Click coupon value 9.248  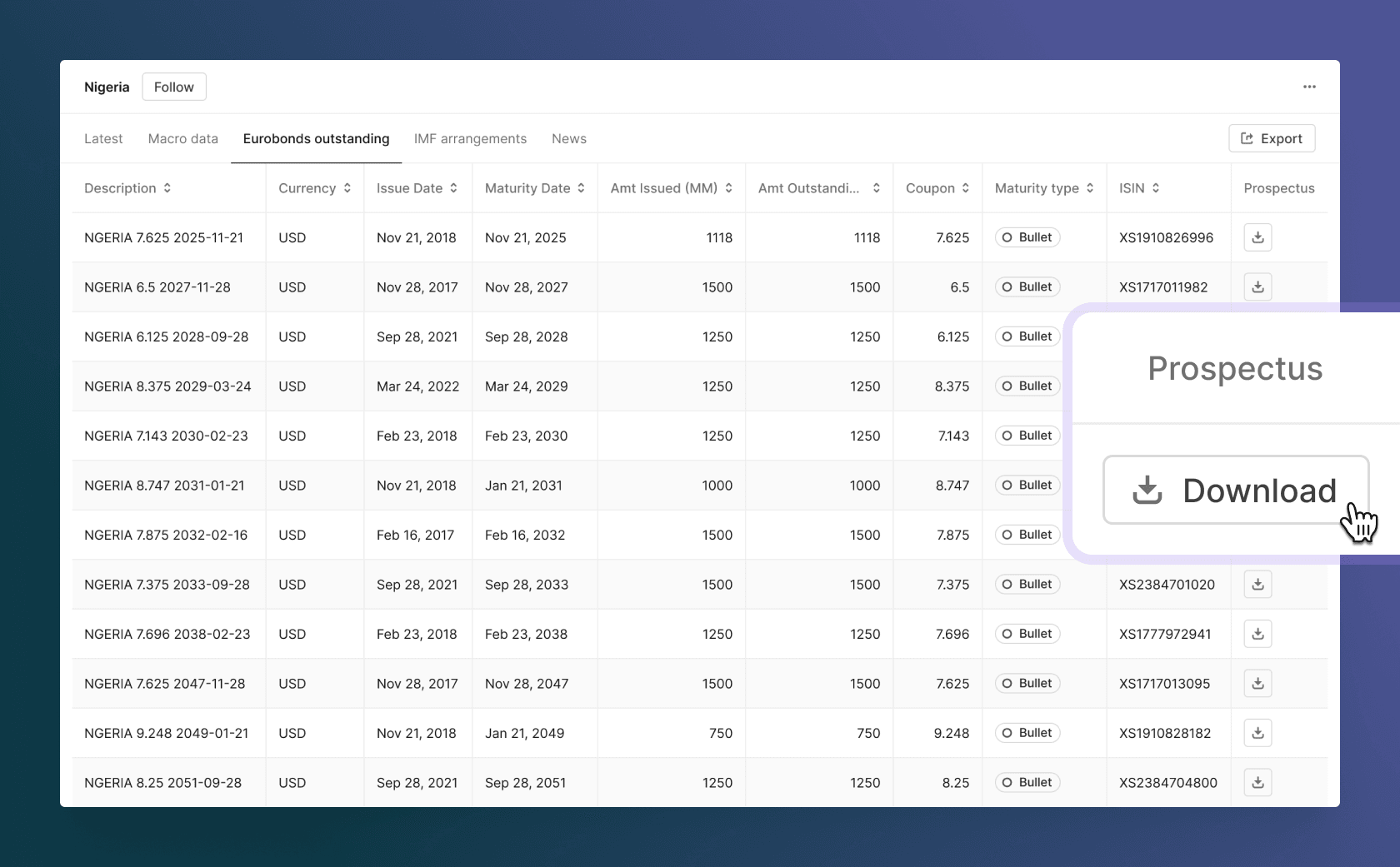pyautogui.click(x=952, y=733)
